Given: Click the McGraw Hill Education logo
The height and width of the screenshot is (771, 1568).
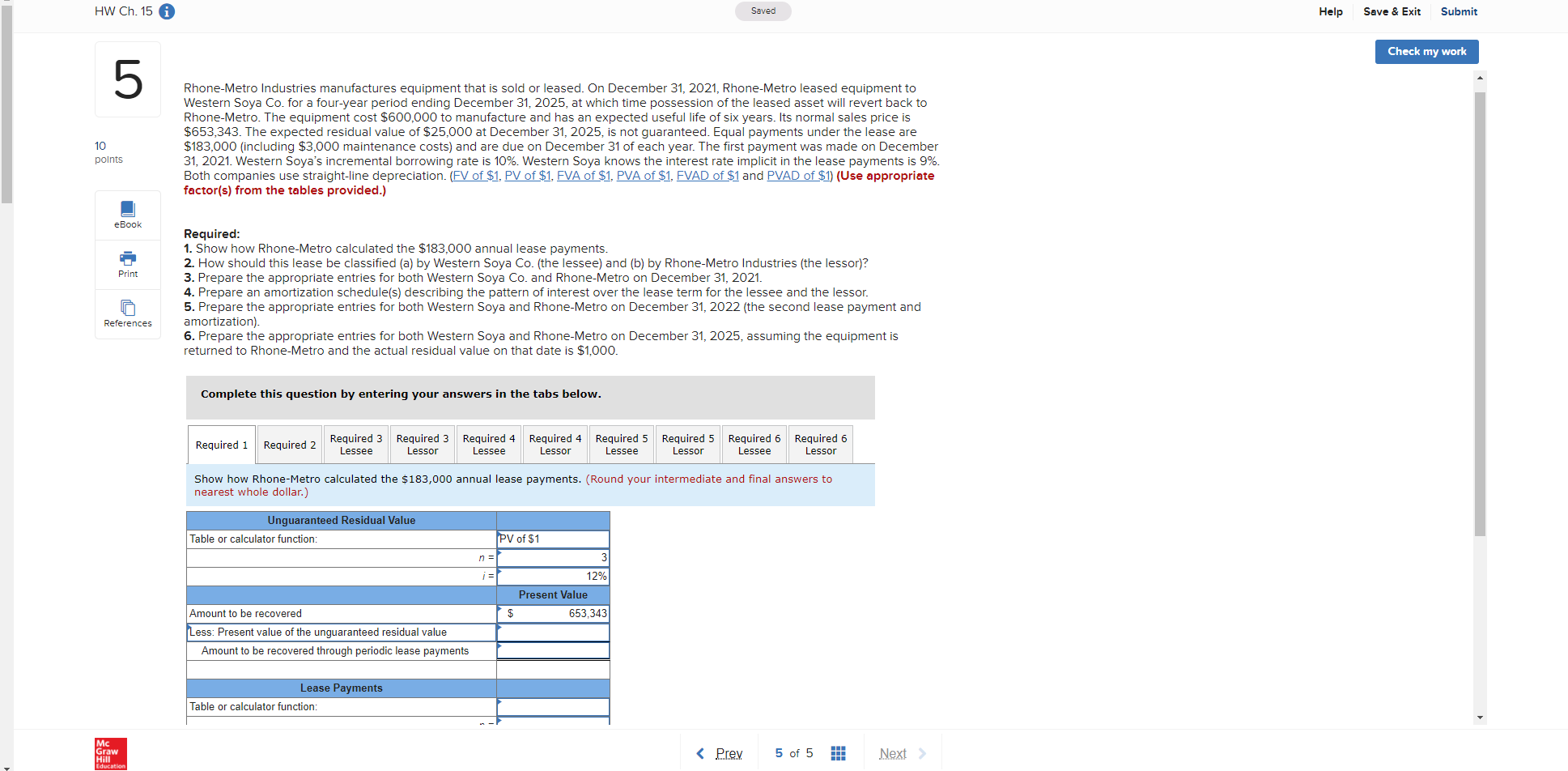Looking at the screenshot, I should [109, 753].
